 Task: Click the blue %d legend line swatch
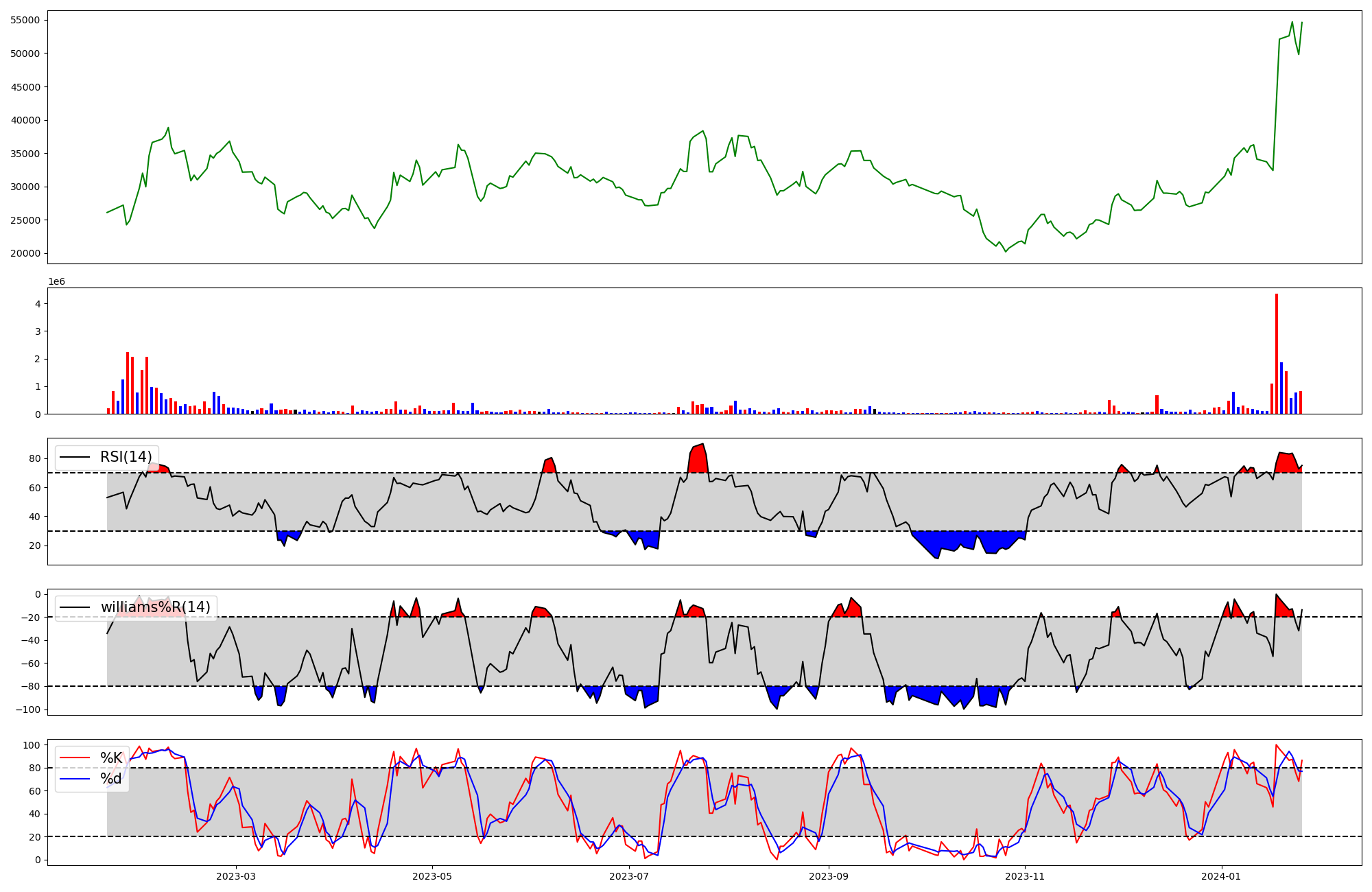75,779
